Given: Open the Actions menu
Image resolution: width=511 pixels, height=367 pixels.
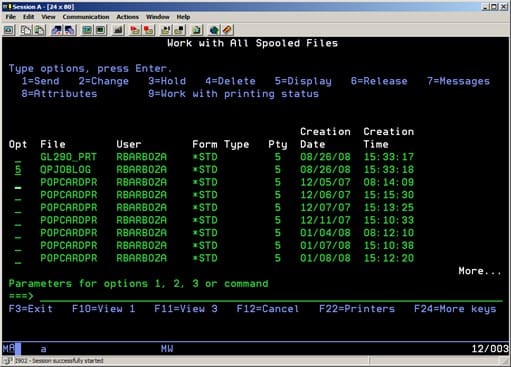Looking at the screenshot, I should coord(127,17).
